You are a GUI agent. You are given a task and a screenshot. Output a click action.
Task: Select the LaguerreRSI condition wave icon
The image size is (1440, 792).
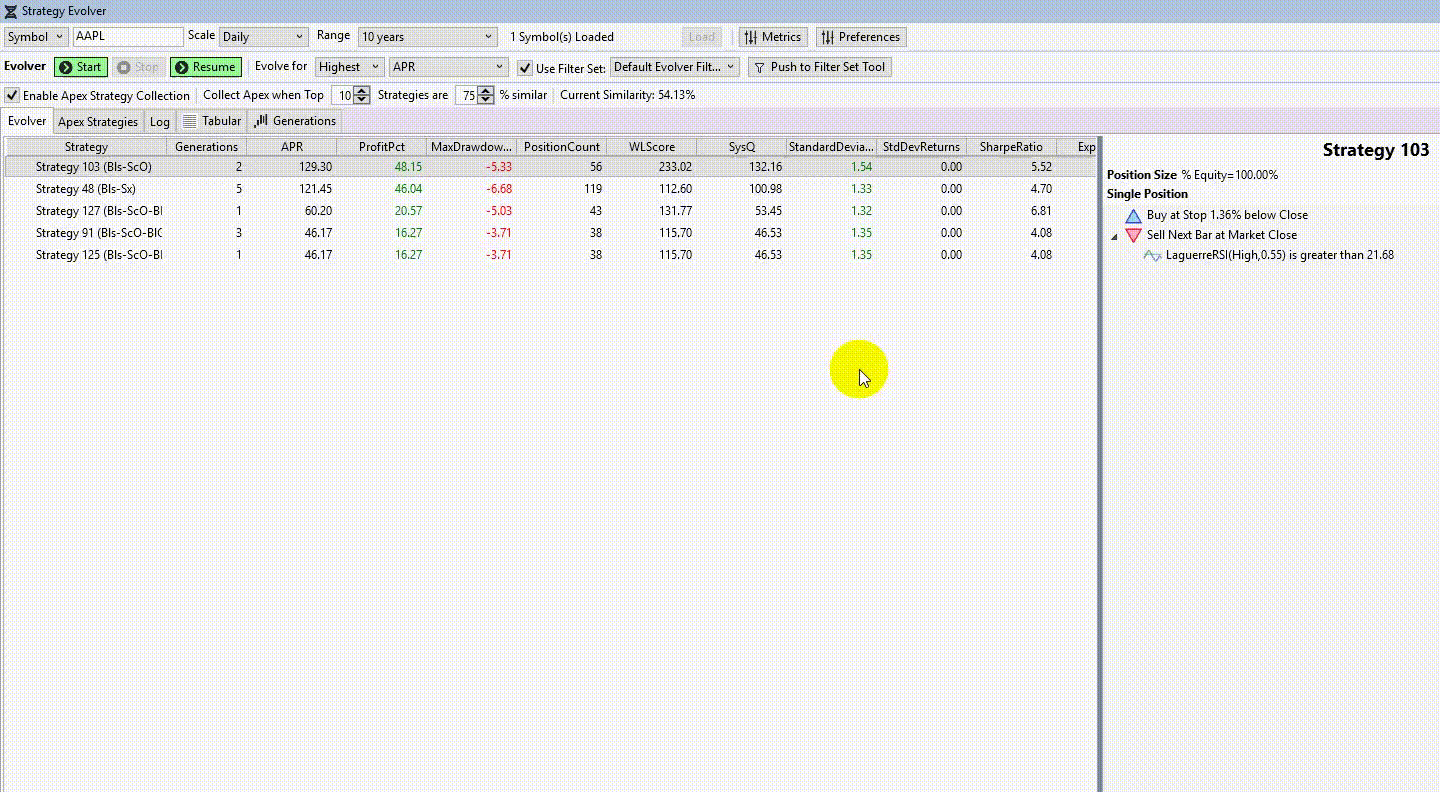point(1151,255)
